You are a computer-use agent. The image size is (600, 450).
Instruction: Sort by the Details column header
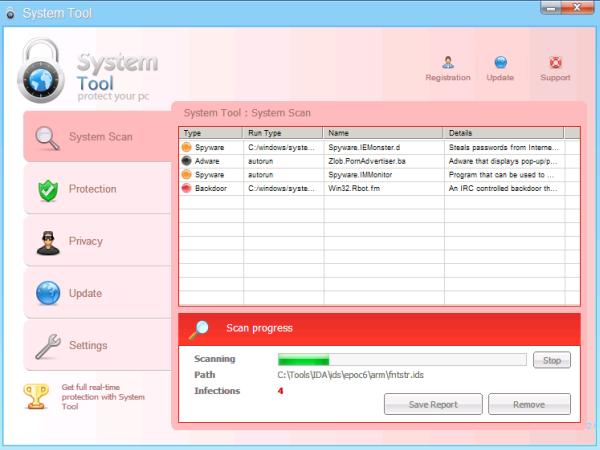[504, 133]
